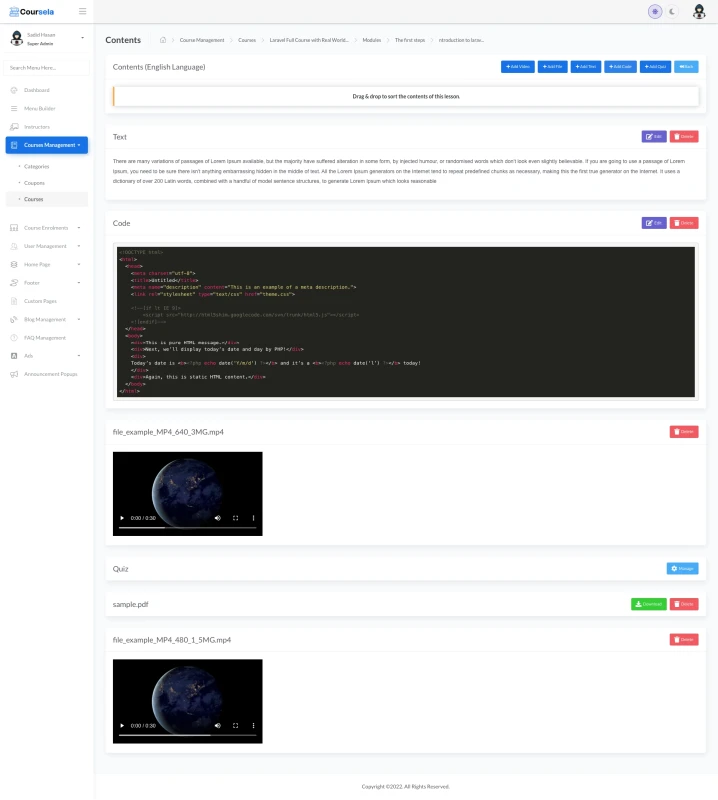Open Categories under Courses Management
This screenshot has width=718, height=800.
37,166
